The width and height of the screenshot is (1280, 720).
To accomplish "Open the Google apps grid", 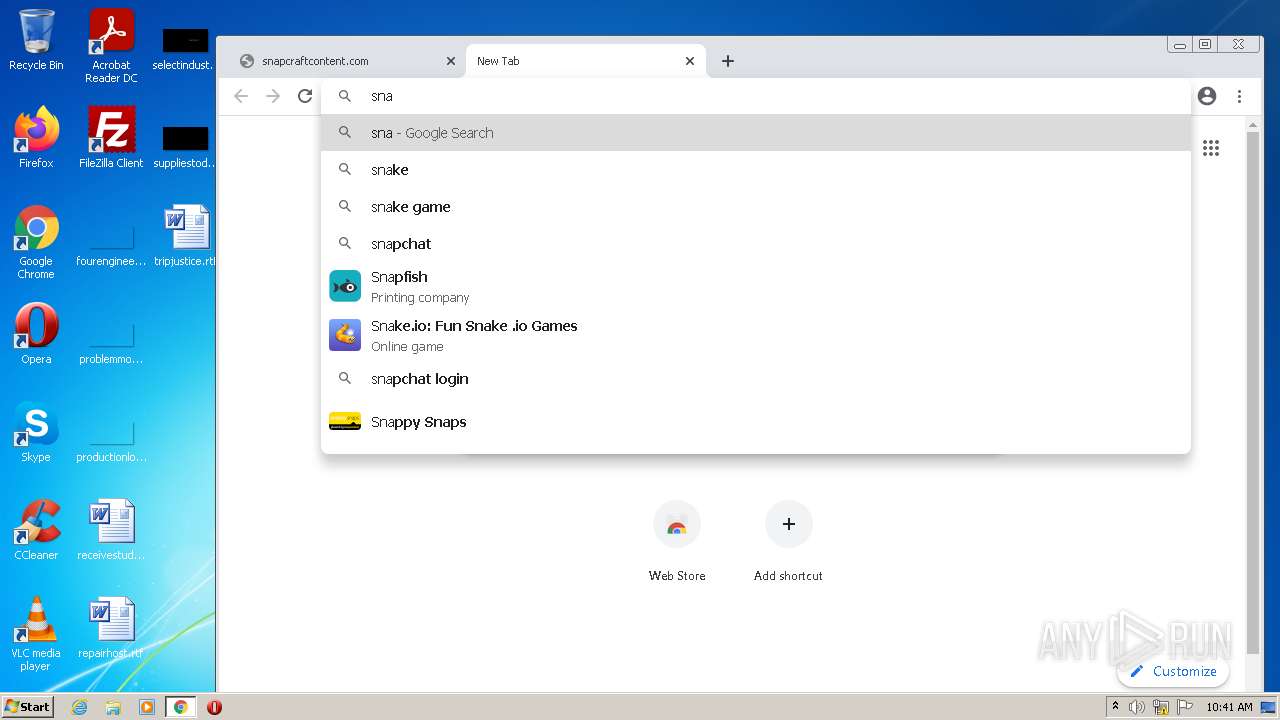I will [1211, 148].
